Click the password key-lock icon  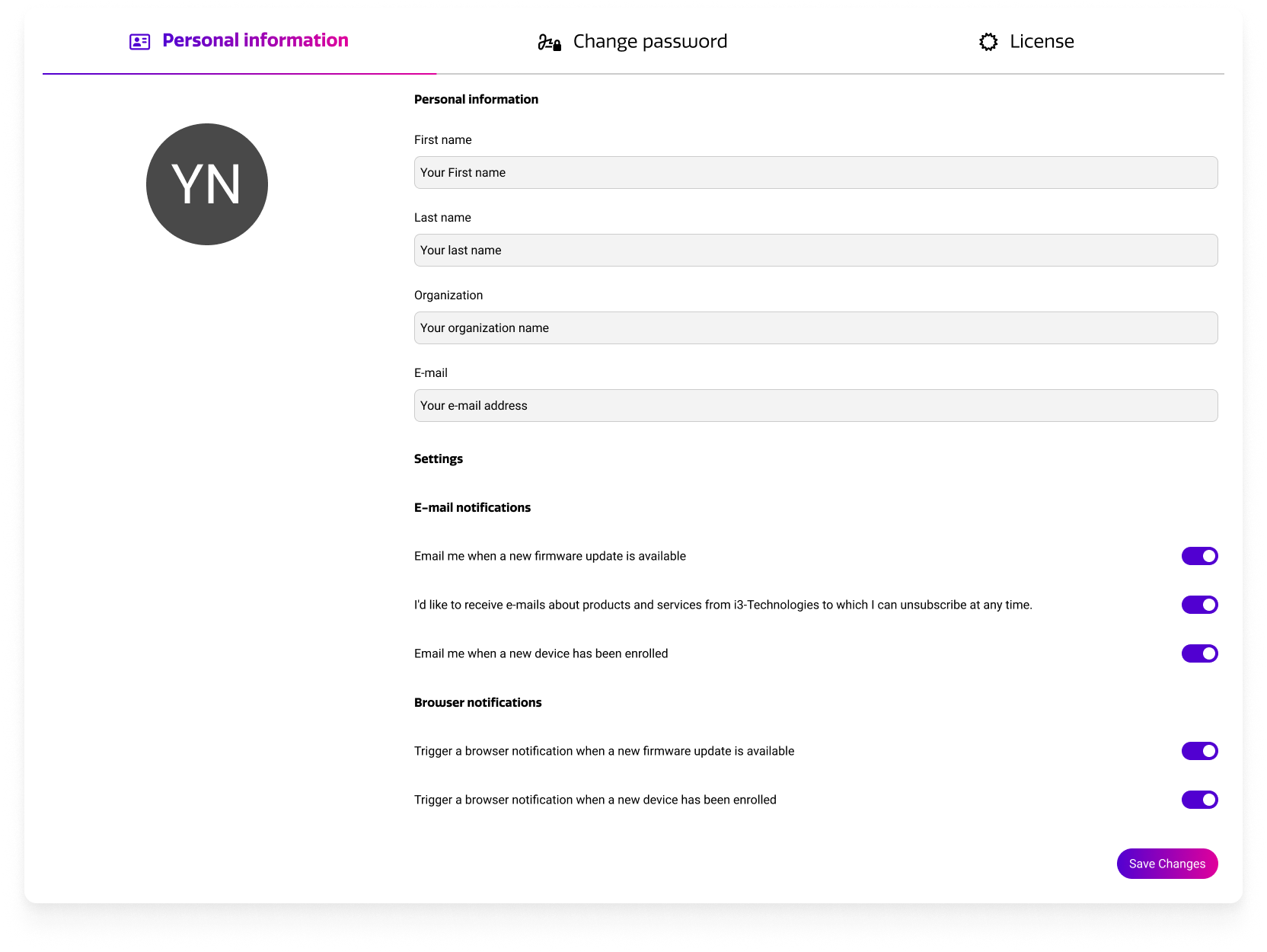pyautogui.click(x=549, y=43)
